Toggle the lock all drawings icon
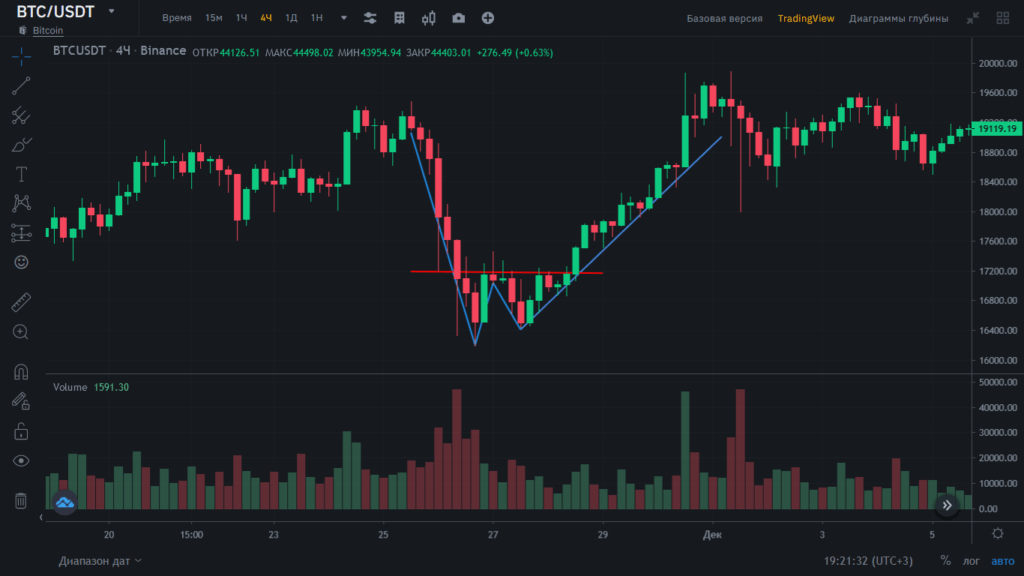 (x=21, y=432)
